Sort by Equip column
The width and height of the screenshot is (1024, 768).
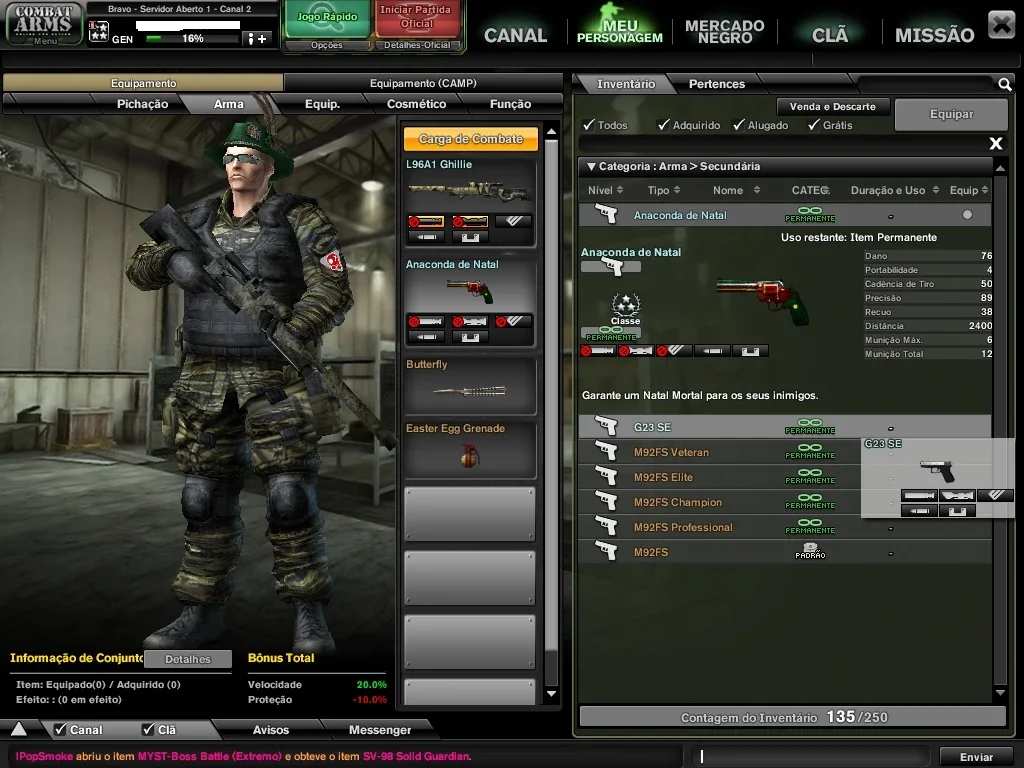(x=969, y=190)
